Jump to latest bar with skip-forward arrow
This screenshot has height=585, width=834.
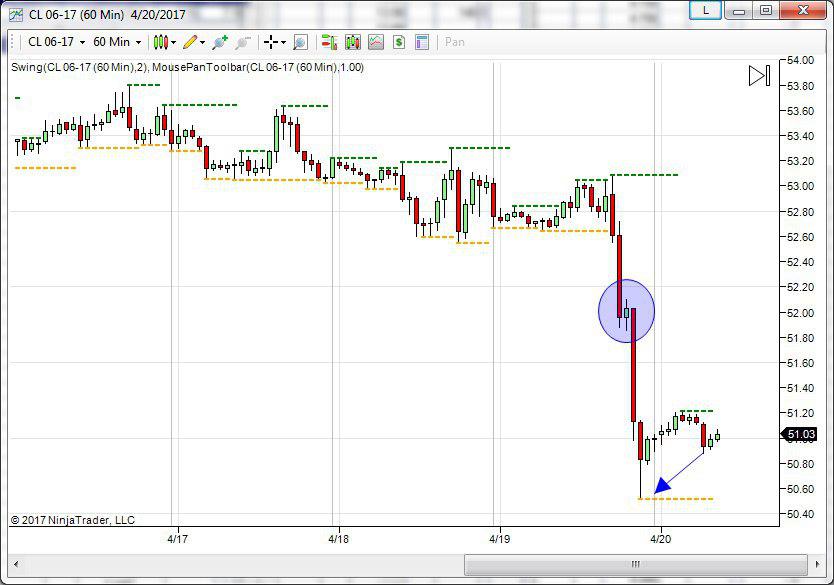(759, 76)
